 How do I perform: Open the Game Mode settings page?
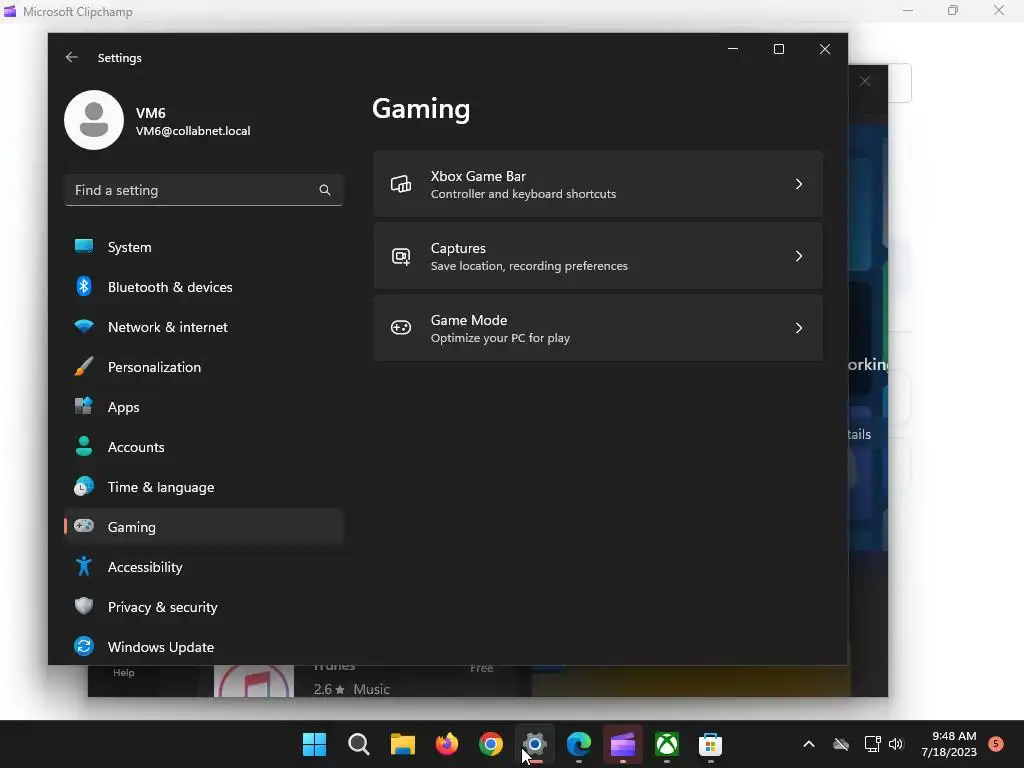pos(598,328)
